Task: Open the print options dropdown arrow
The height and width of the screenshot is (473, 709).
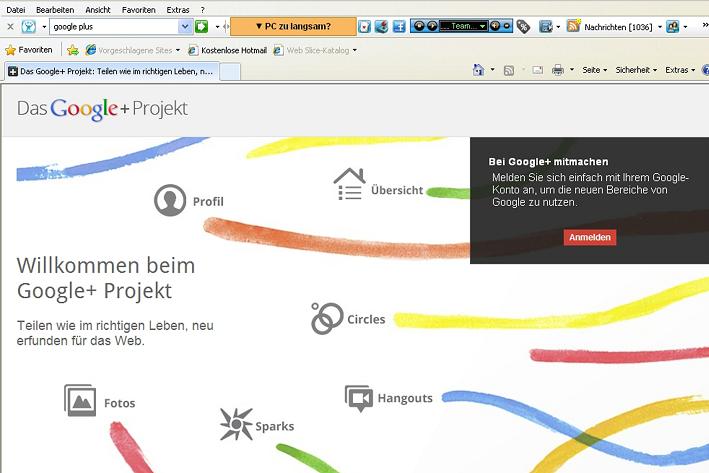Action: pyautogui.click(x=572, y=70)
